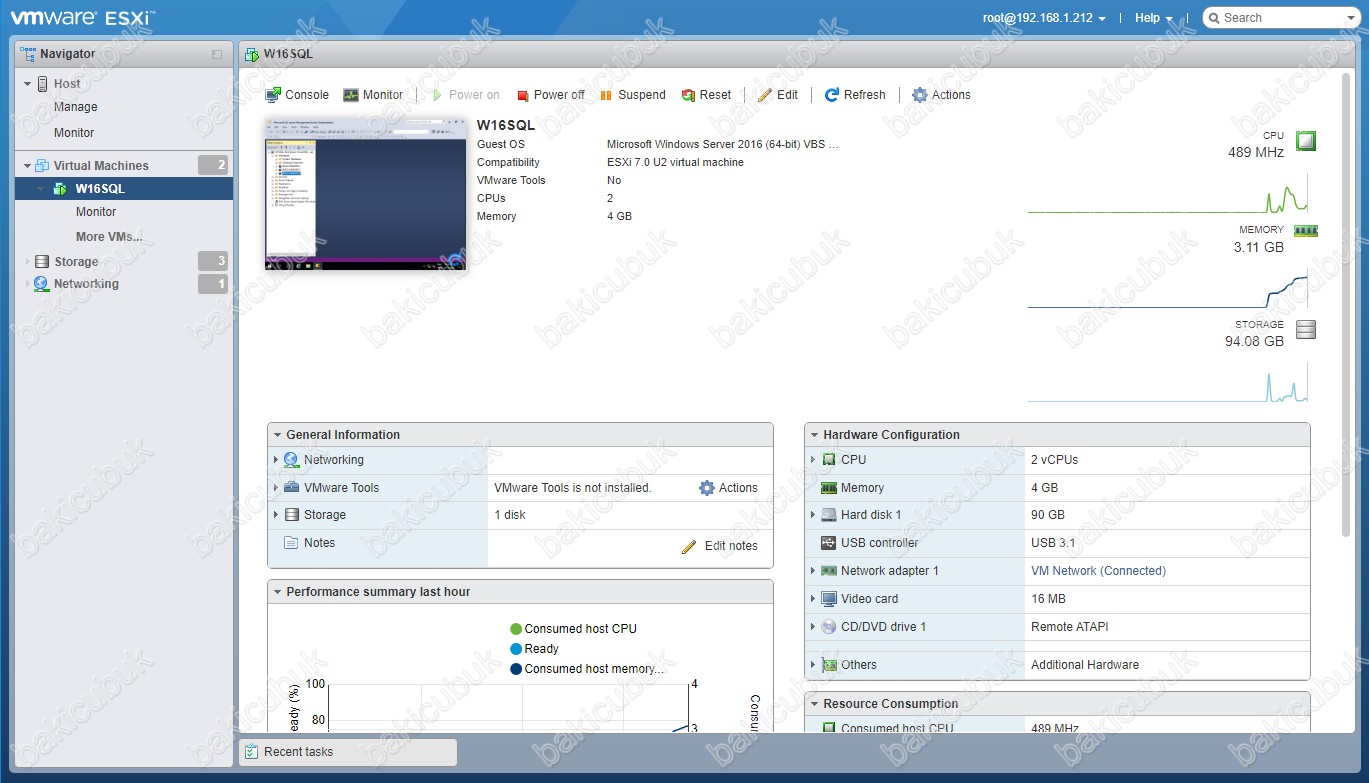
Task: Click the Storage icon in General Information
Action: point(292,515)
